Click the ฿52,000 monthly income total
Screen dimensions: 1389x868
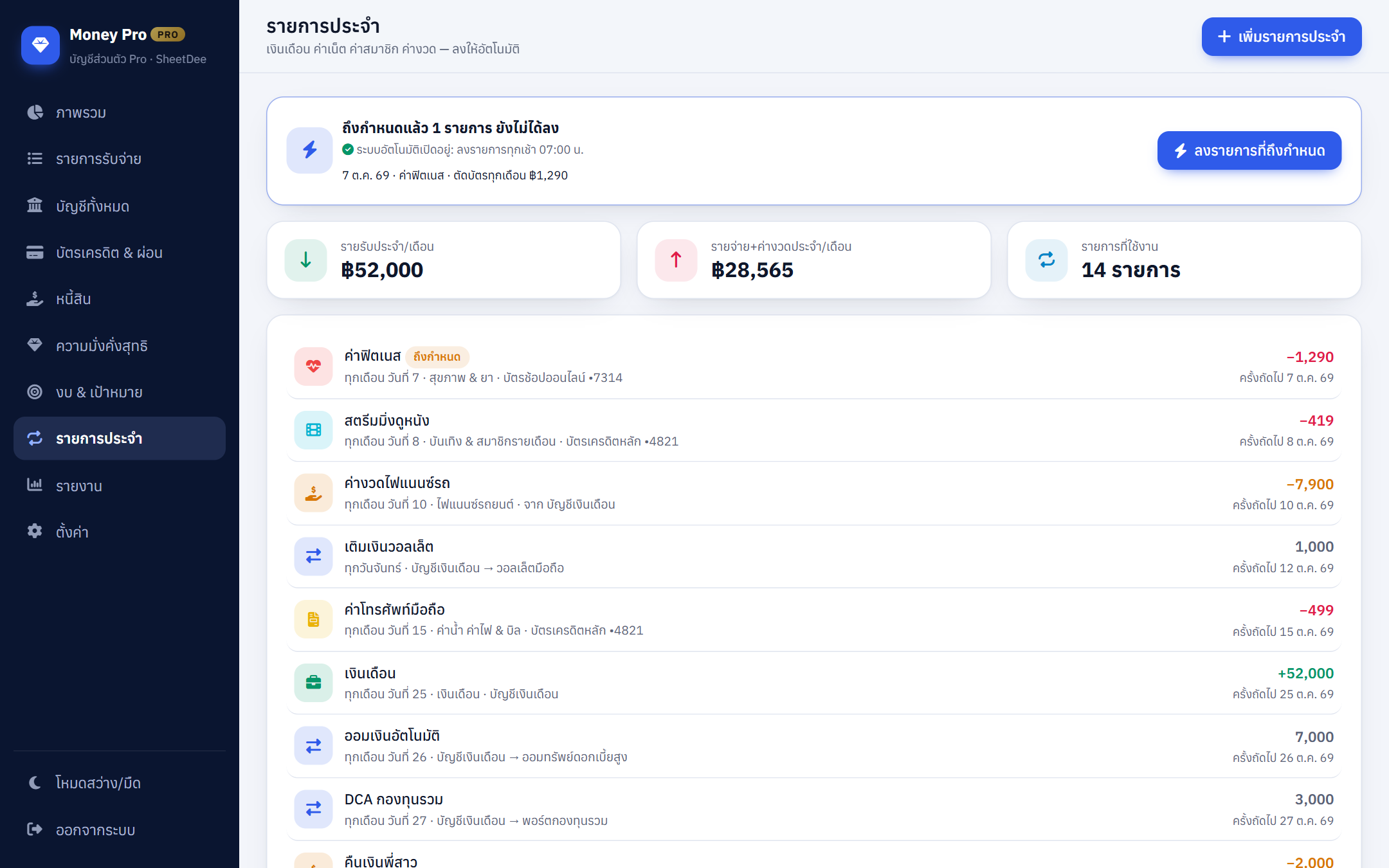click(x=382, y=270)
